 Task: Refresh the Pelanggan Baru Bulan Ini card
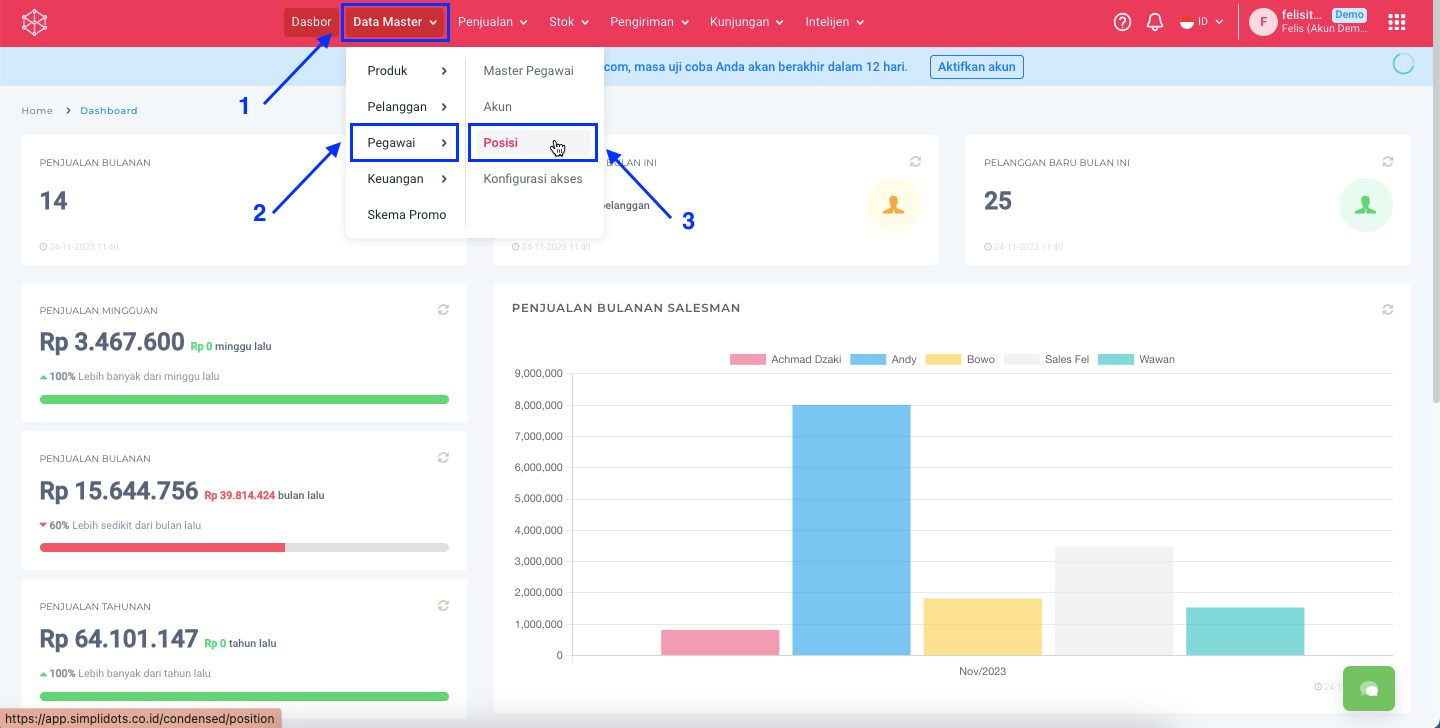coord(1387,162)
